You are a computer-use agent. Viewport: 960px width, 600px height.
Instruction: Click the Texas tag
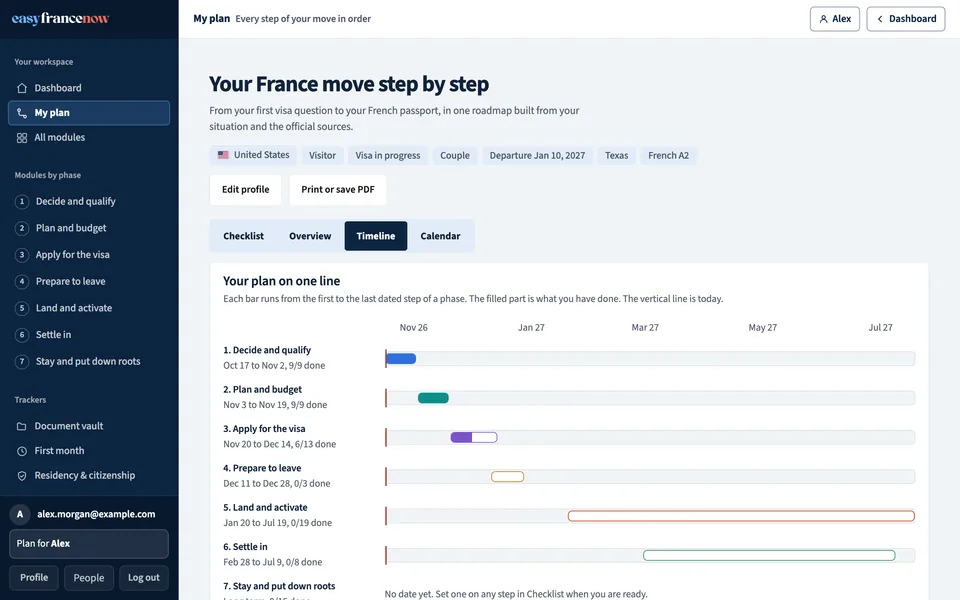tap(617, 156)
